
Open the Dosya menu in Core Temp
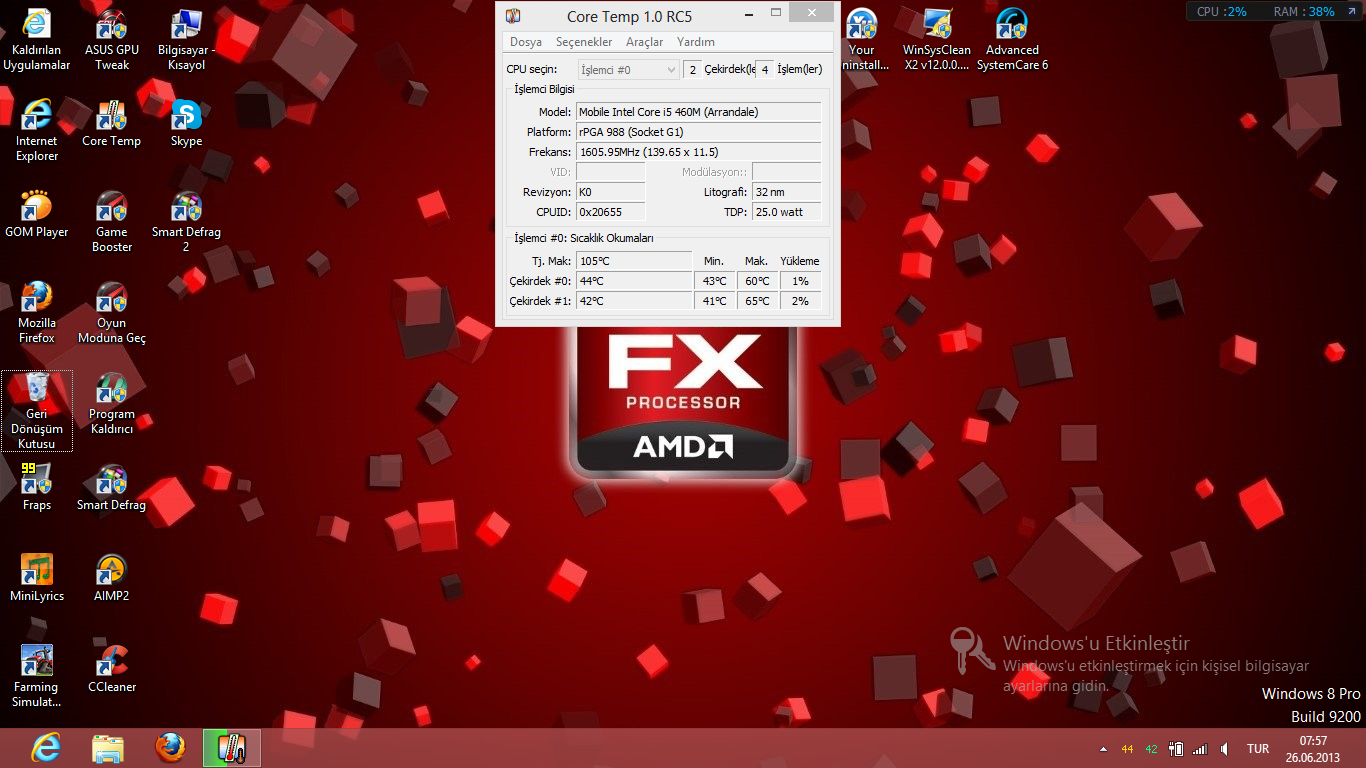(x=526, y=42)
